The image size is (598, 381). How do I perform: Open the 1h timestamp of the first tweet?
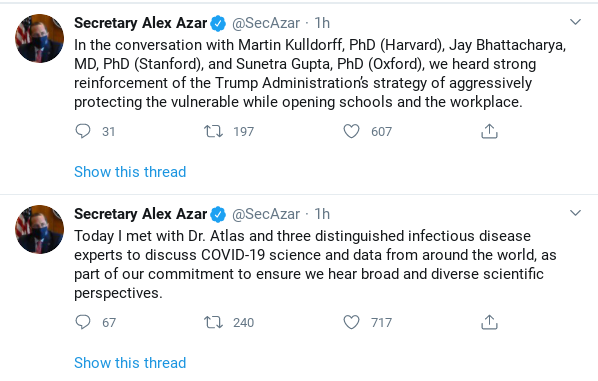[322, 23]
